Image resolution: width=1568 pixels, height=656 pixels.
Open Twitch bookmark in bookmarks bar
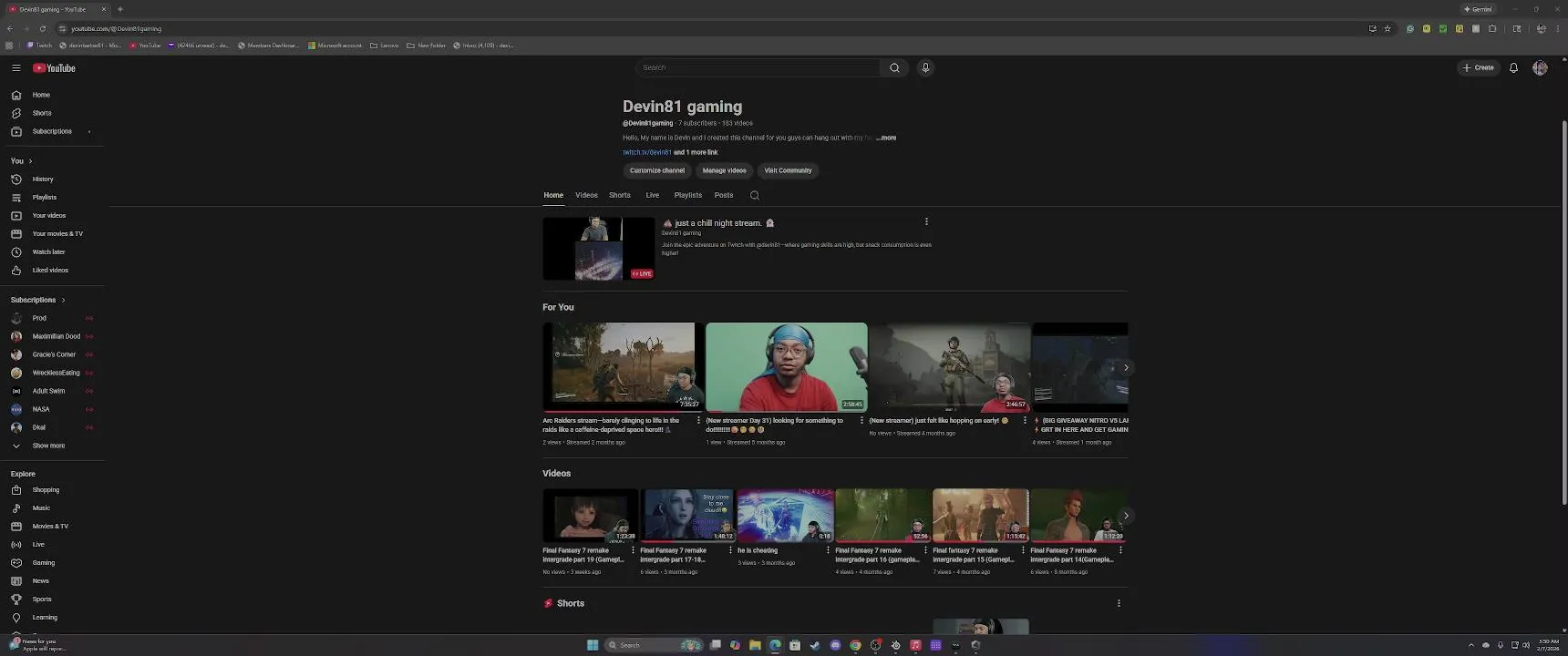click(x=39, y=46)
